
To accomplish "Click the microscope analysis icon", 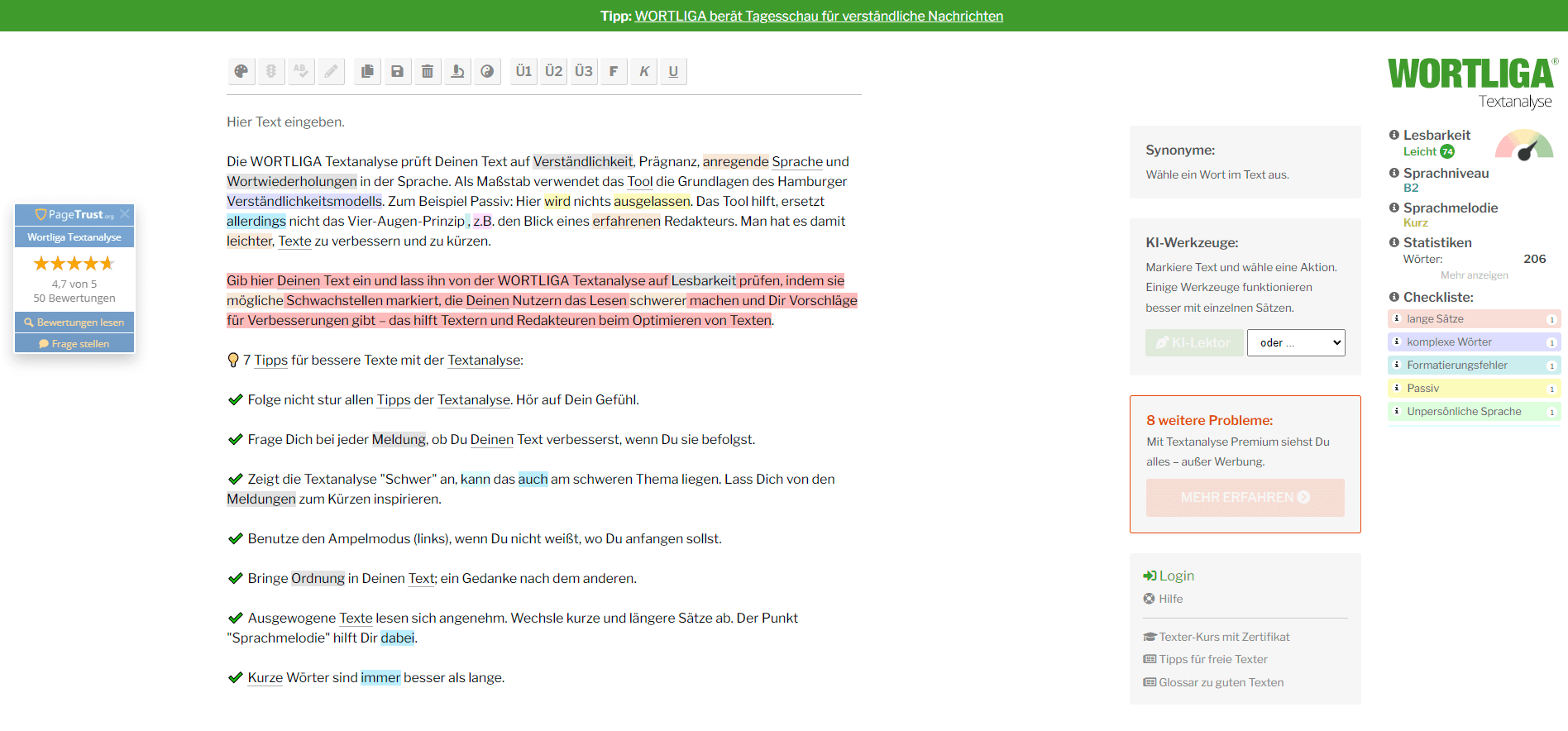I will (x=457, y=71).
